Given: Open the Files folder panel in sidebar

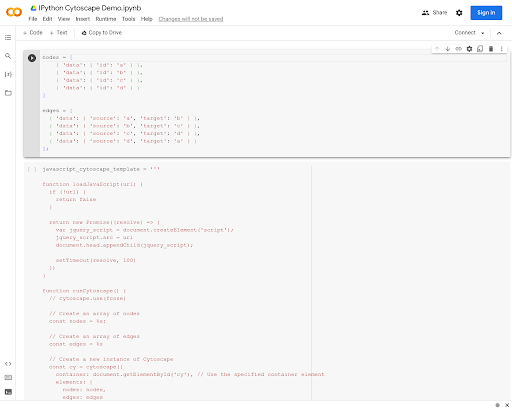Looking at the screenshot, I should coord(8,93).
